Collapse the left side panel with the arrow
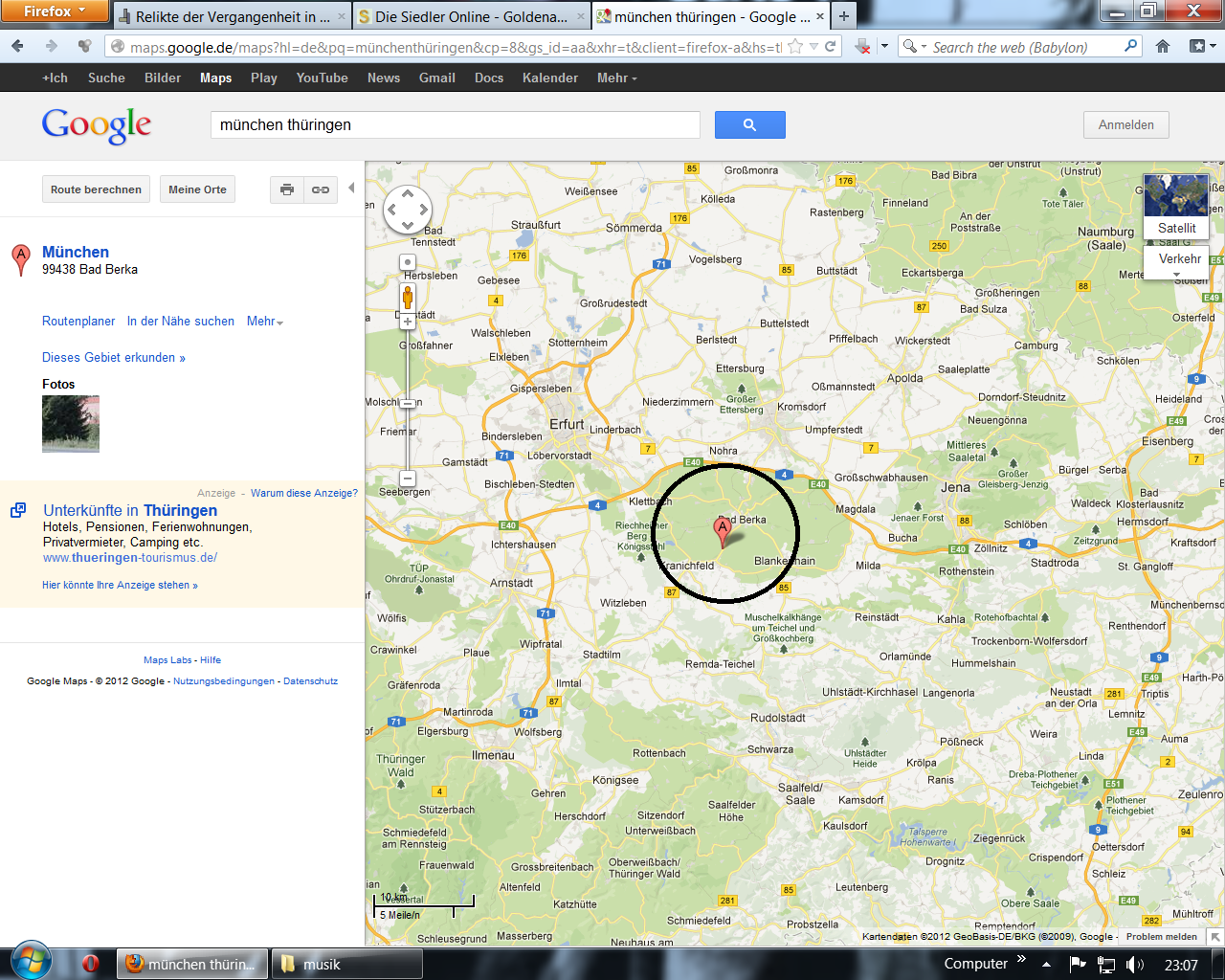The image size is (1225, 980). click(351, 189)
